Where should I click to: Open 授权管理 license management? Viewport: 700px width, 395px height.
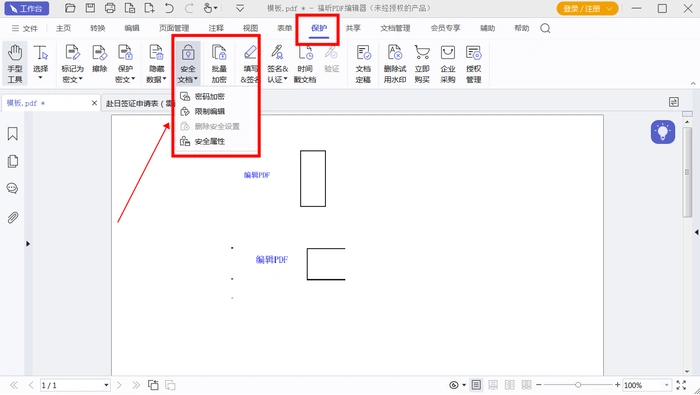474,63
